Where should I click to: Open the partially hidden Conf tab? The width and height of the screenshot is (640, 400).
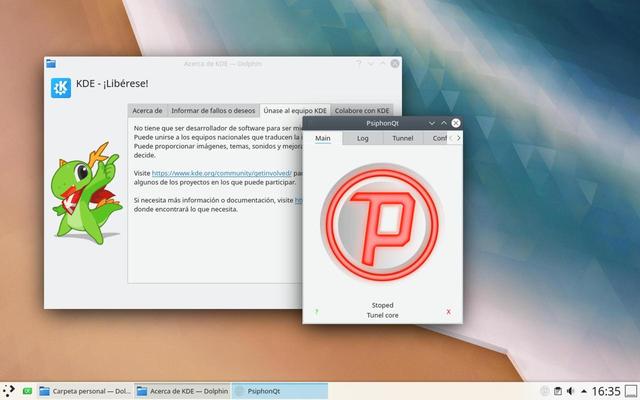tap(437, 138)
